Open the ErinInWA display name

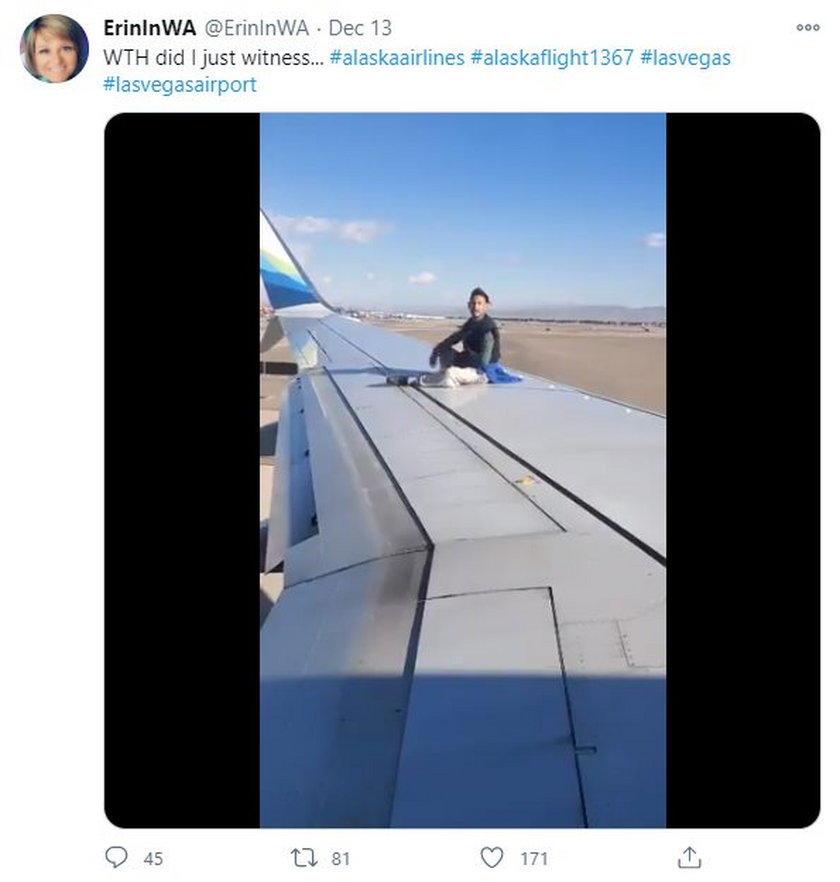coord(150,28)
